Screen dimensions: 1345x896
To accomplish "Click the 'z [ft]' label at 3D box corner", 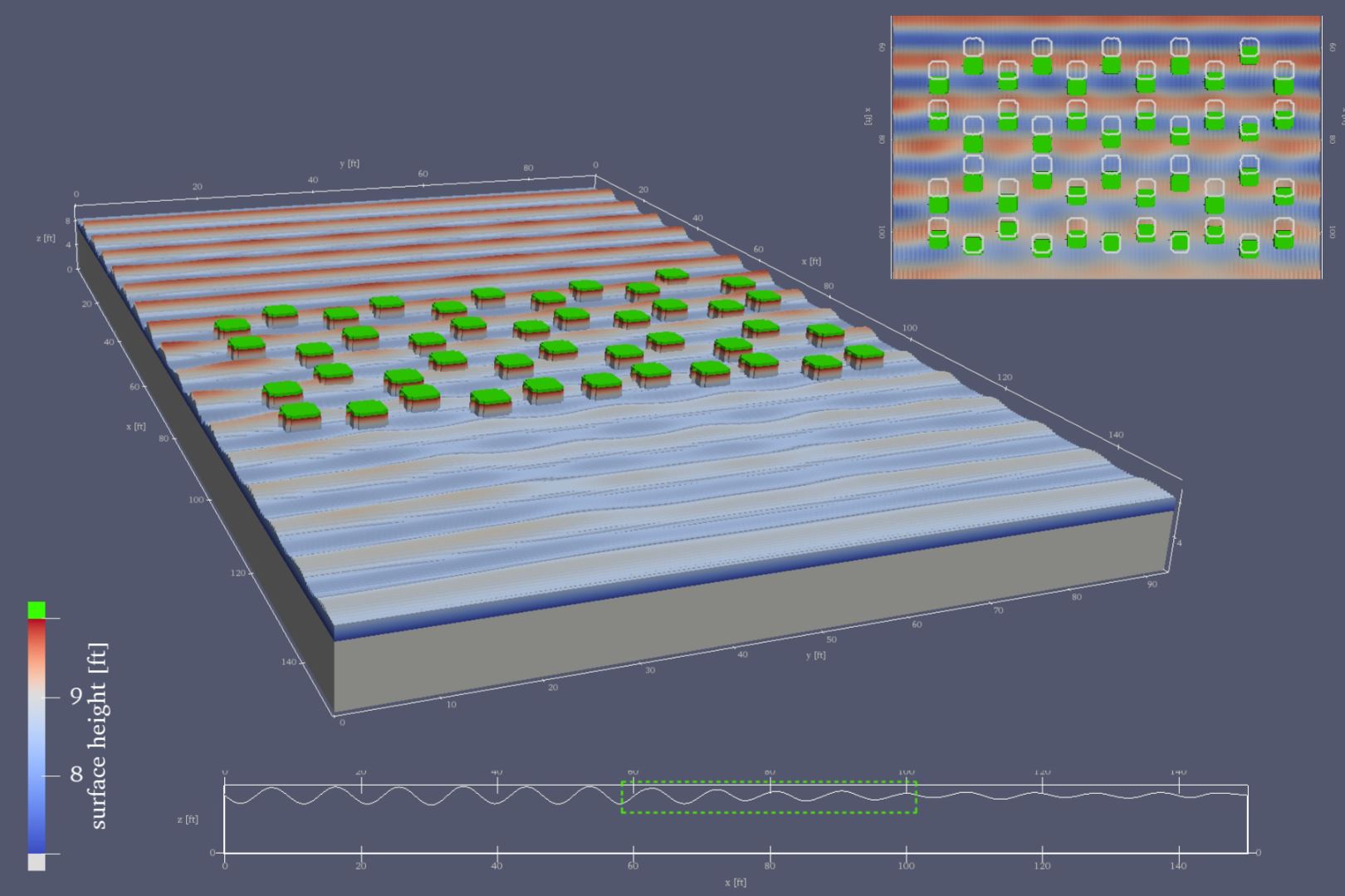I will (x=46, y=238).
